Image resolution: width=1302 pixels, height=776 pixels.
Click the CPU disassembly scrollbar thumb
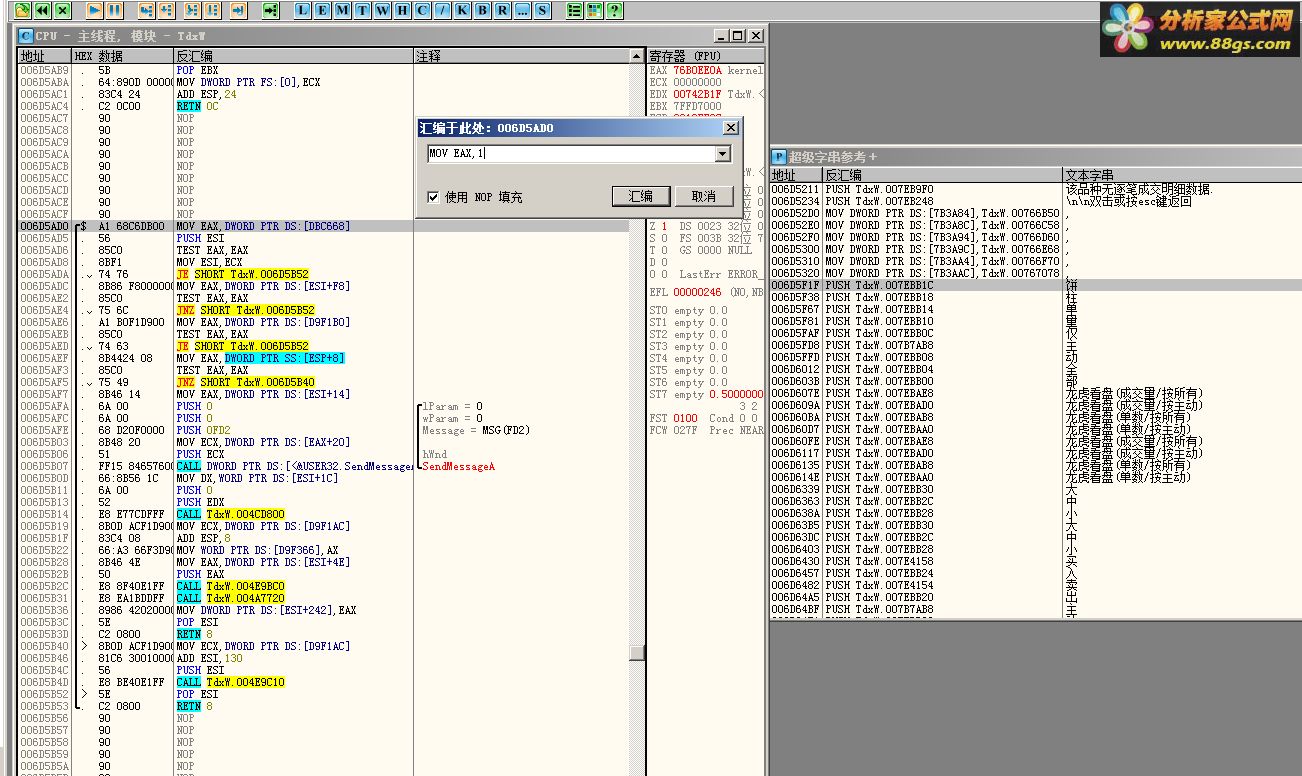click(x=636, y=652)
